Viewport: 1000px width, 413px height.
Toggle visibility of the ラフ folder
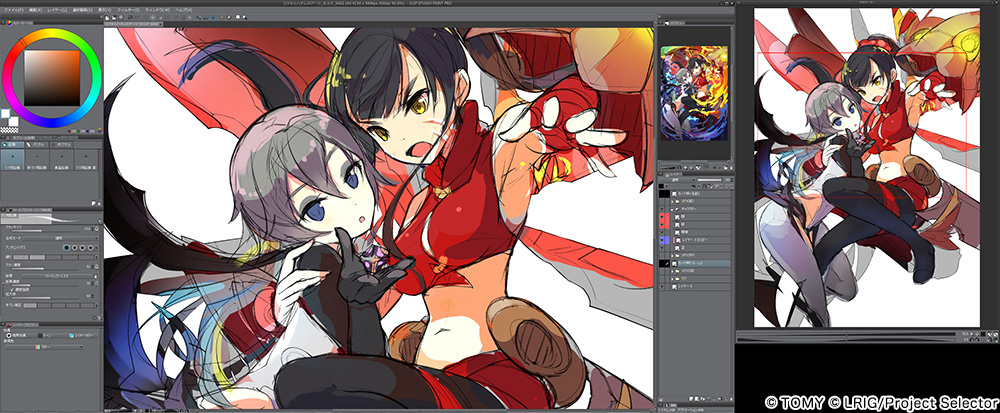[x=662, y=279]
